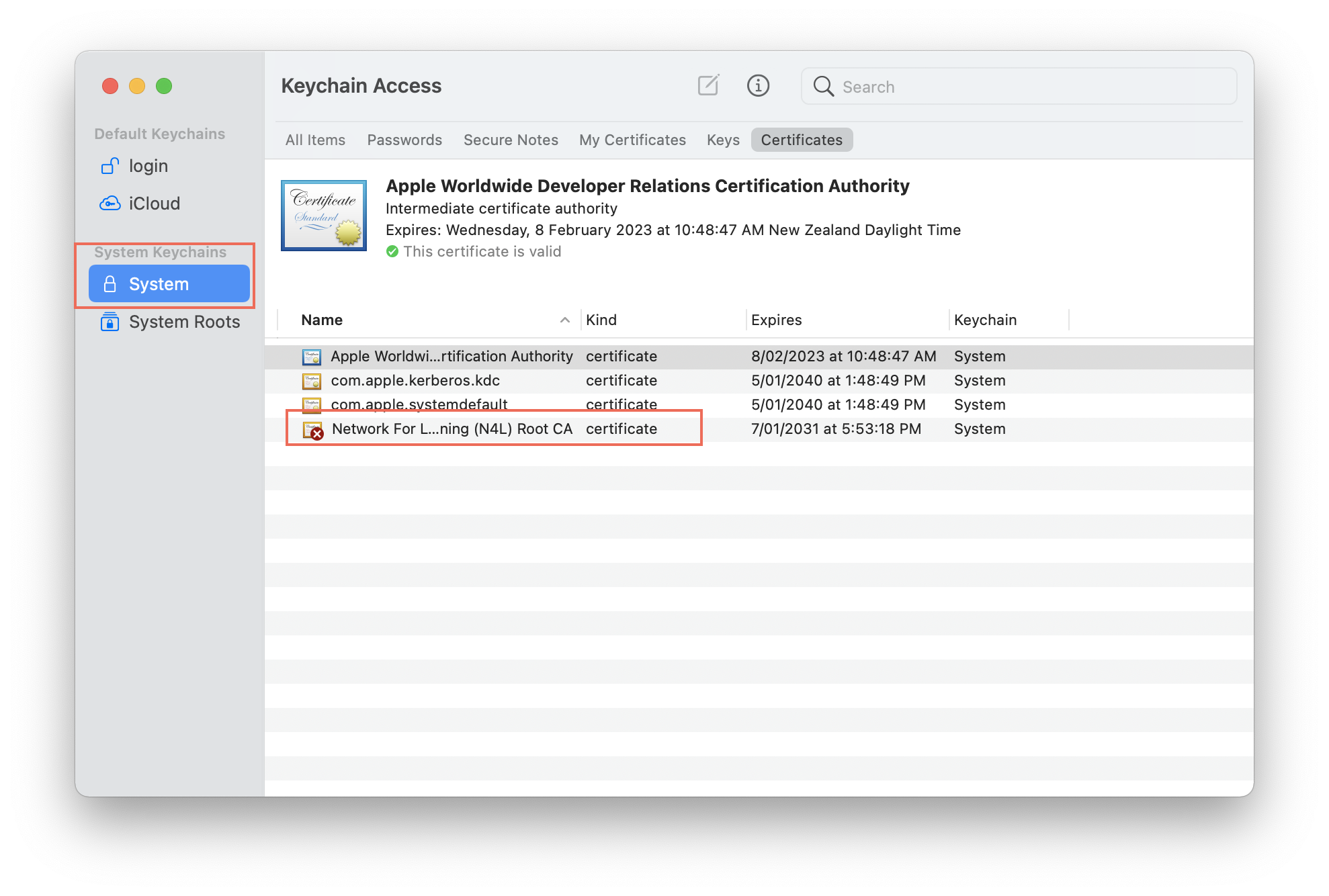The image size is (1329, 896).
Task: Open the info button in toolbar
Action: (x=758, y=85)
